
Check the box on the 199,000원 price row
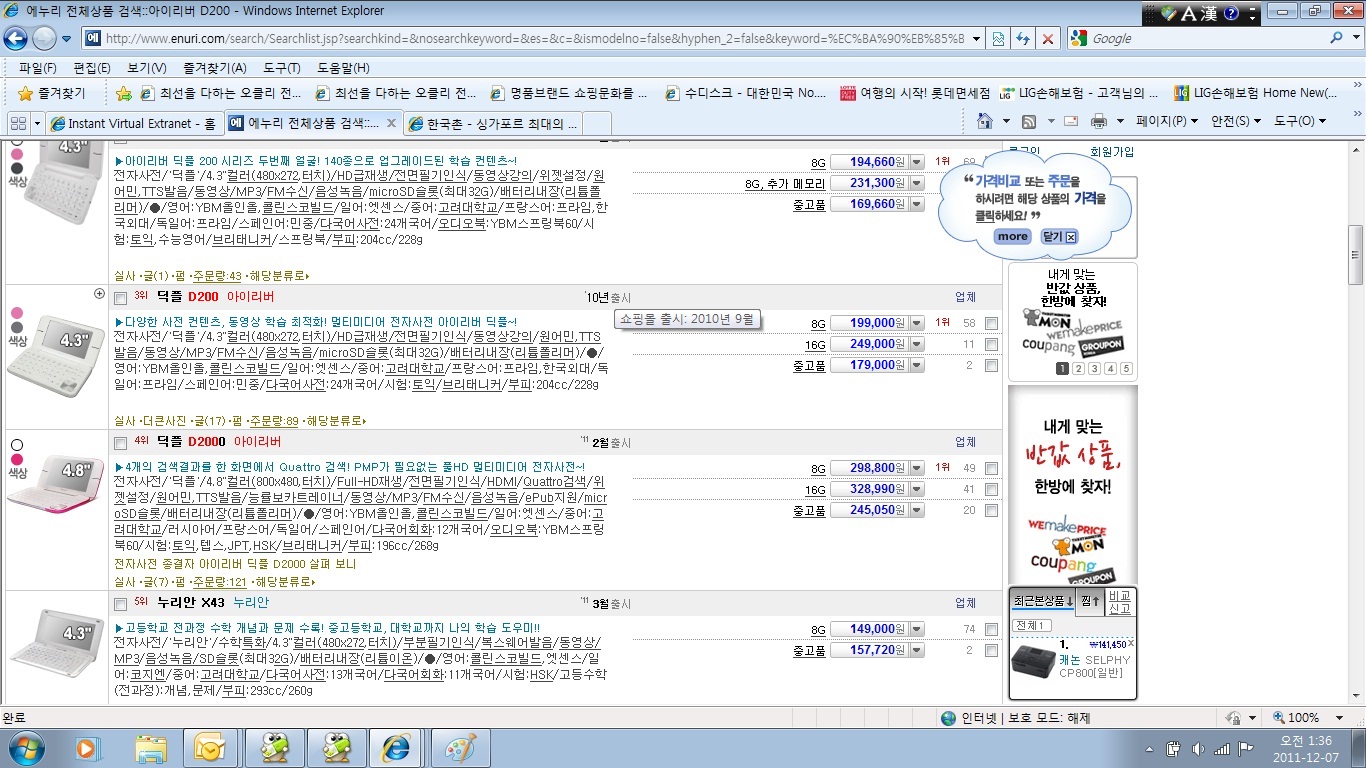(991, 323)
